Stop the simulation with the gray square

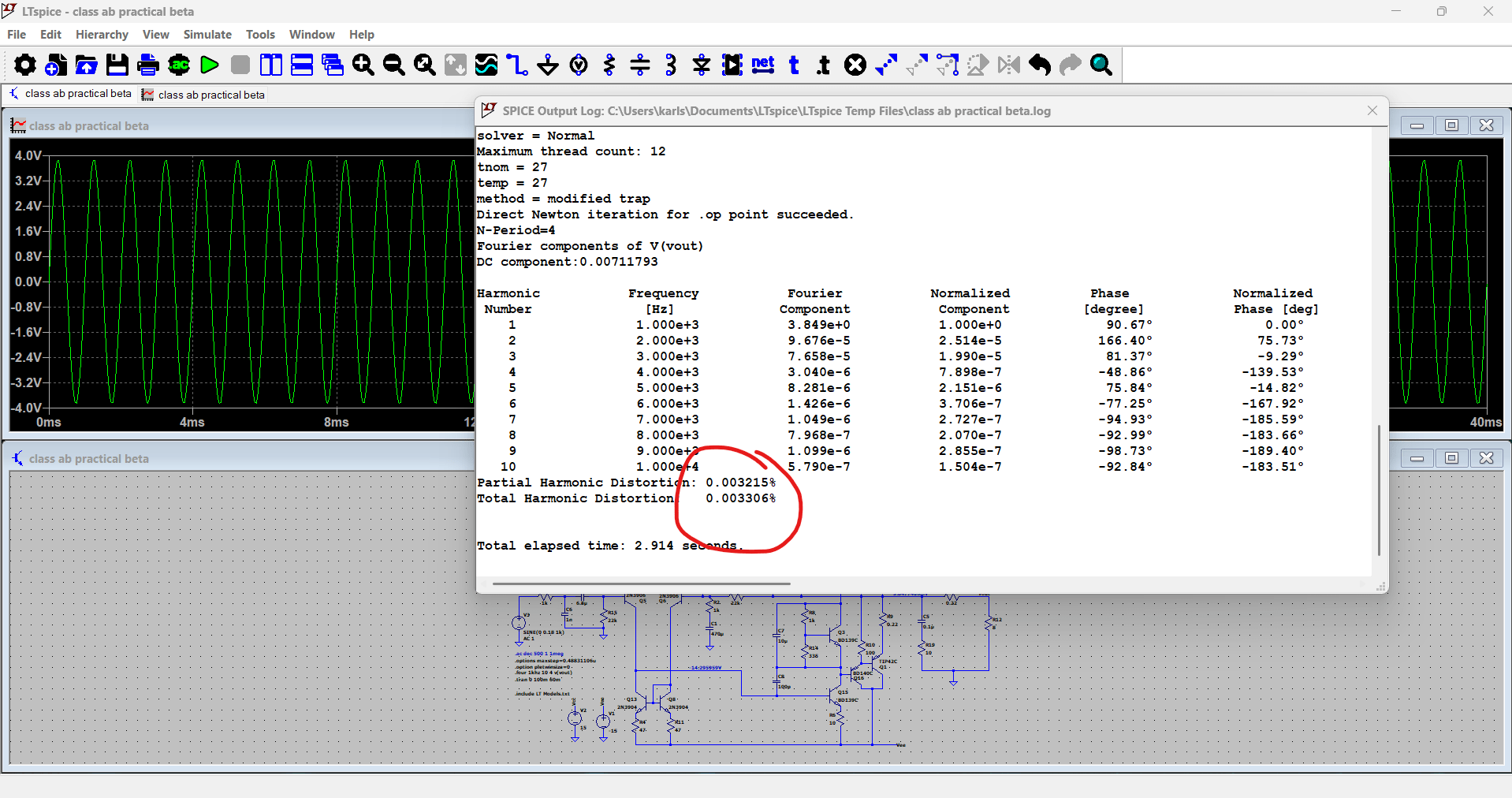point(240,65)
